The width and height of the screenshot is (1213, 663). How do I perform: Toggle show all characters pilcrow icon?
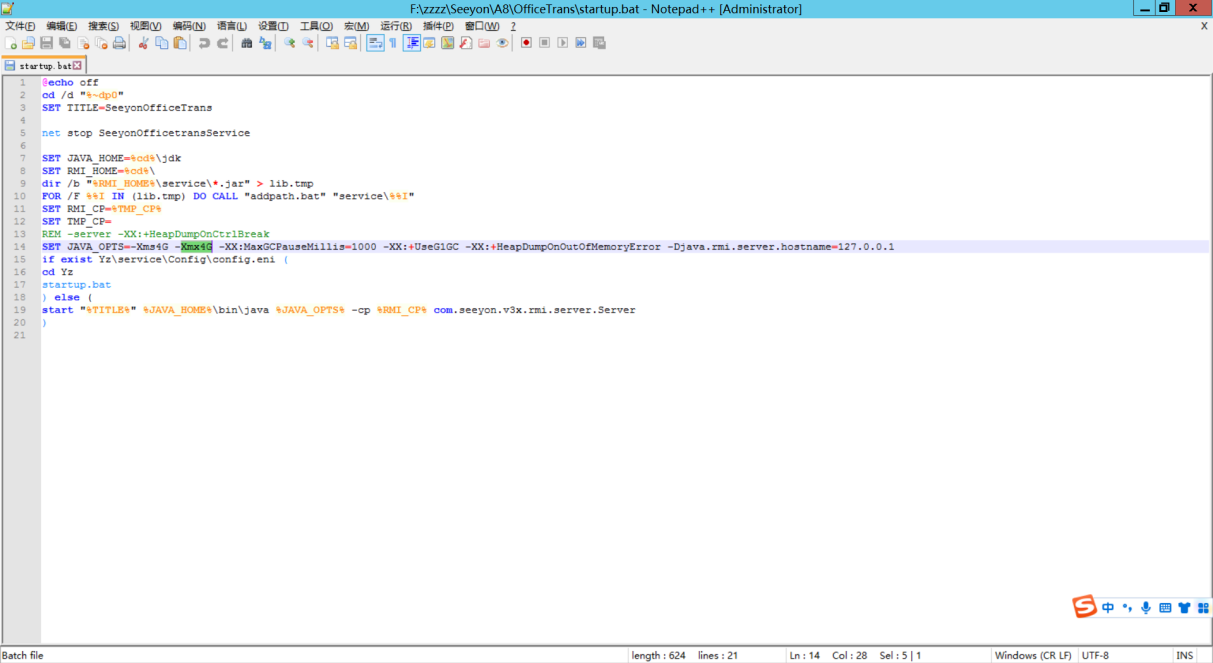point(393,43)
